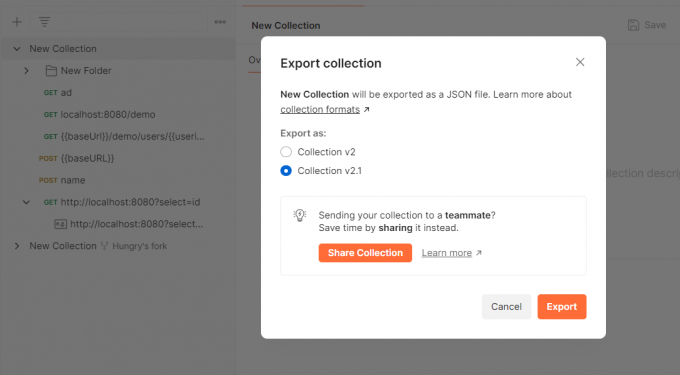Close the Export collection dialog
Screen dimensions: 680x375
click(580, 62)
